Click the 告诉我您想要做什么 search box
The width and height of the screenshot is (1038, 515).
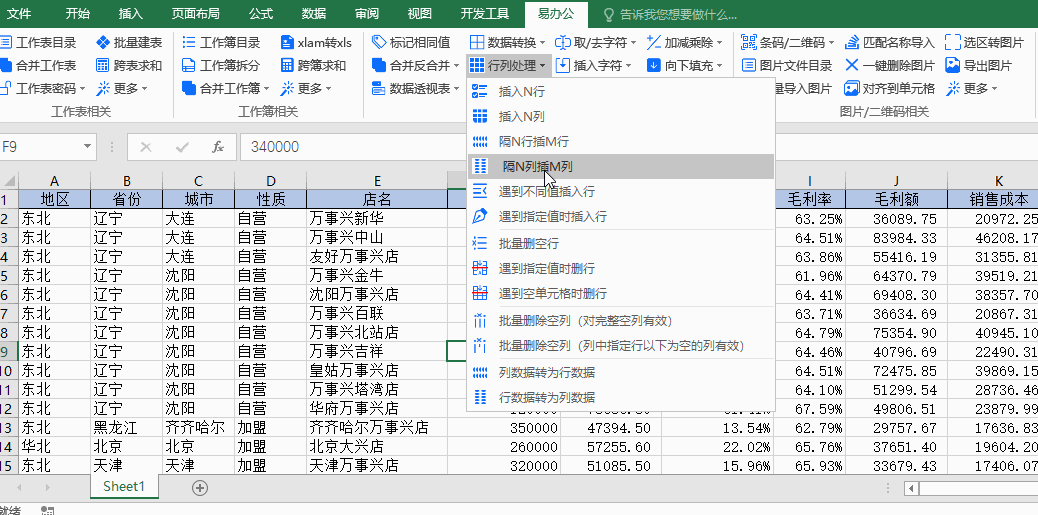(671, 14)
